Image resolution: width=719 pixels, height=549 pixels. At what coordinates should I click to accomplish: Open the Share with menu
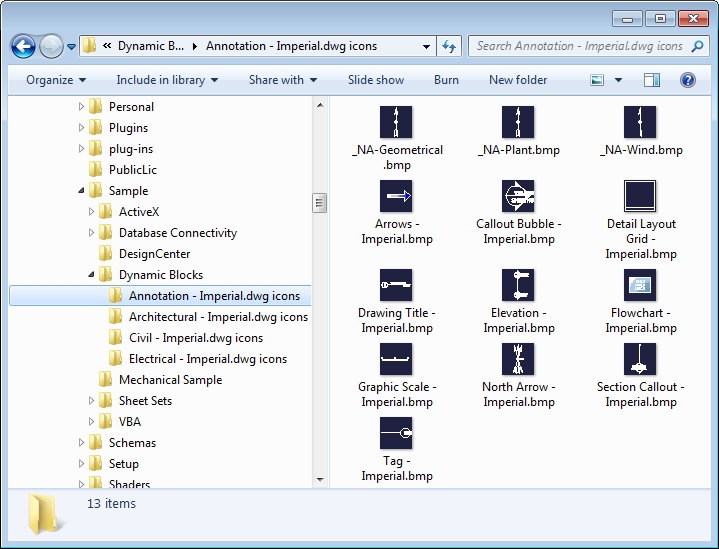pos(283,80)
